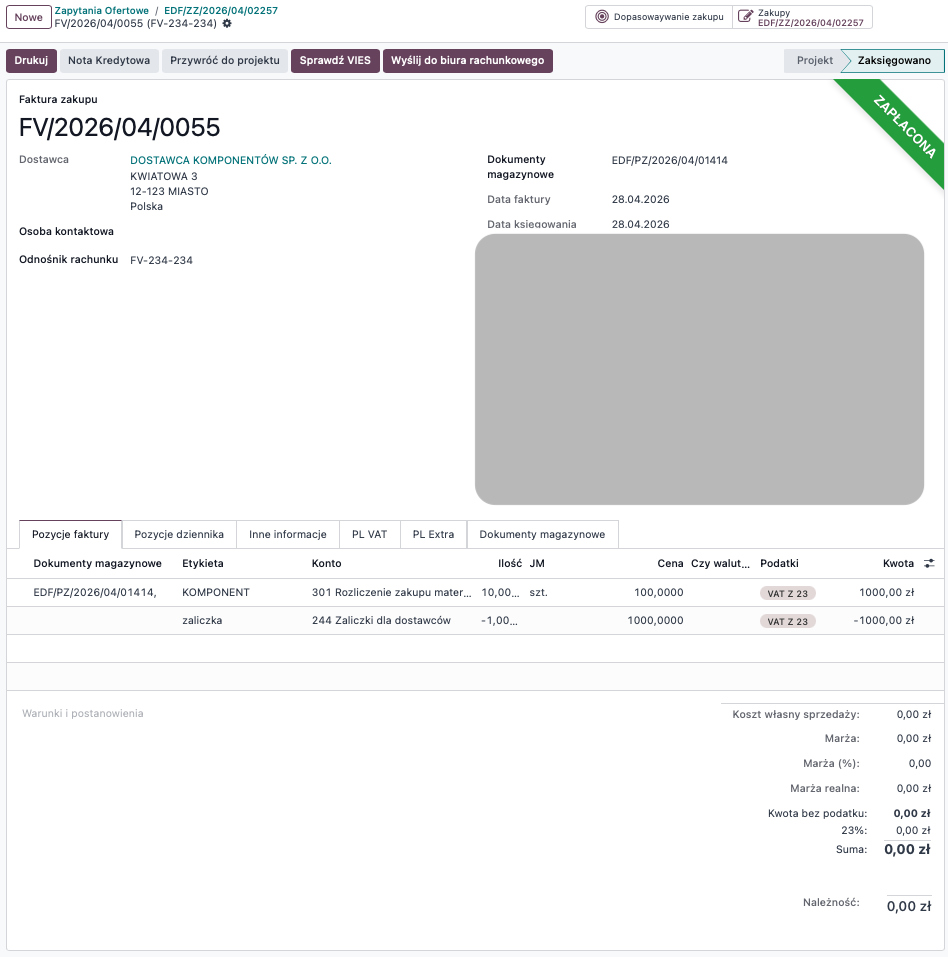The width and height of the screenshot is (948, 957).
Task: Click Przywróć do projektu
Action: click(225, 61)
